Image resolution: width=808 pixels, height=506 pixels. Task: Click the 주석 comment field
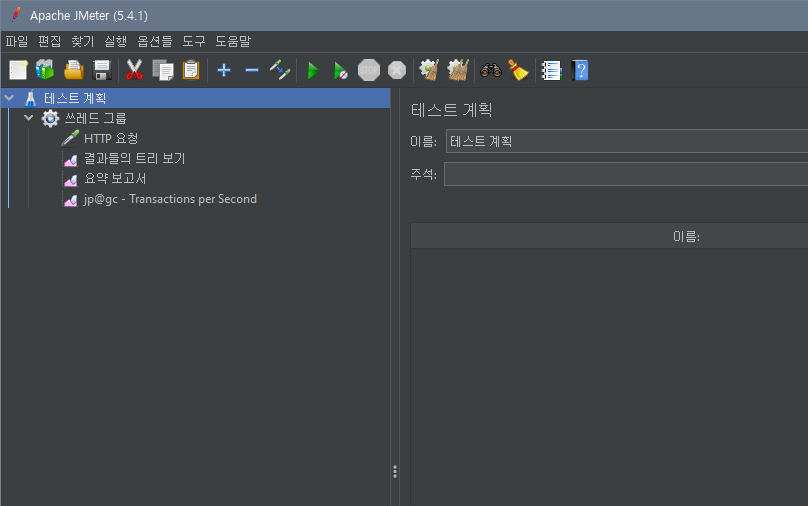[626, 174]
